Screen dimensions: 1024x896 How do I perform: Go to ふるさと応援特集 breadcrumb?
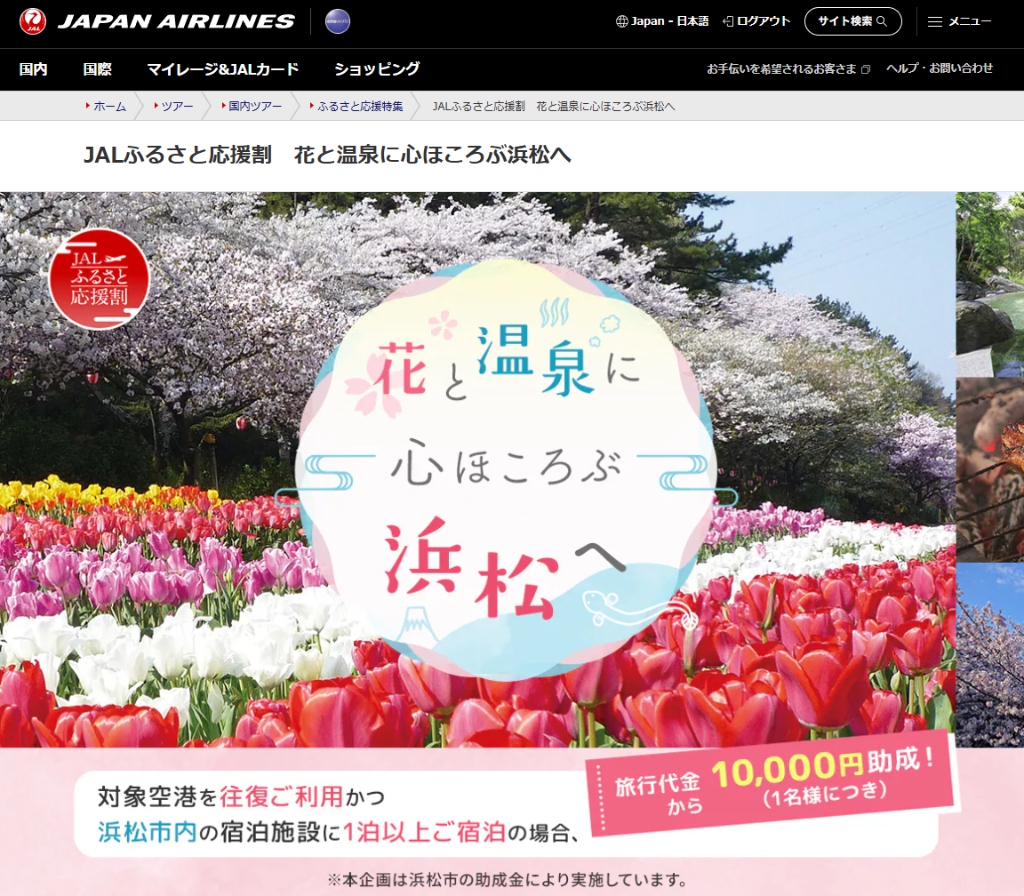tap(360, 106)
